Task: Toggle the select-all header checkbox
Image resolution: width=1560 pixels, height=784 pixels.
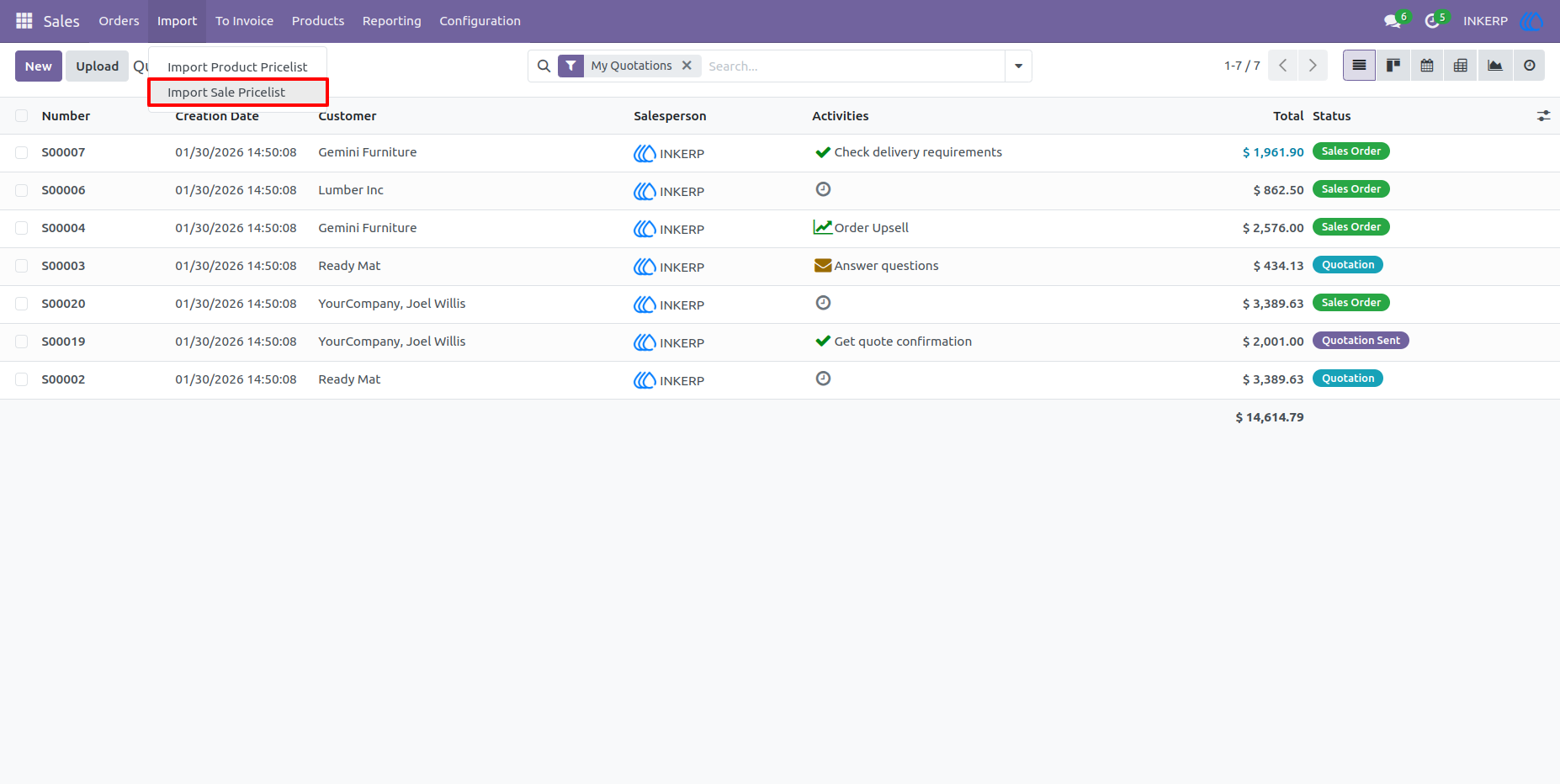Action: tap(22, 116)
